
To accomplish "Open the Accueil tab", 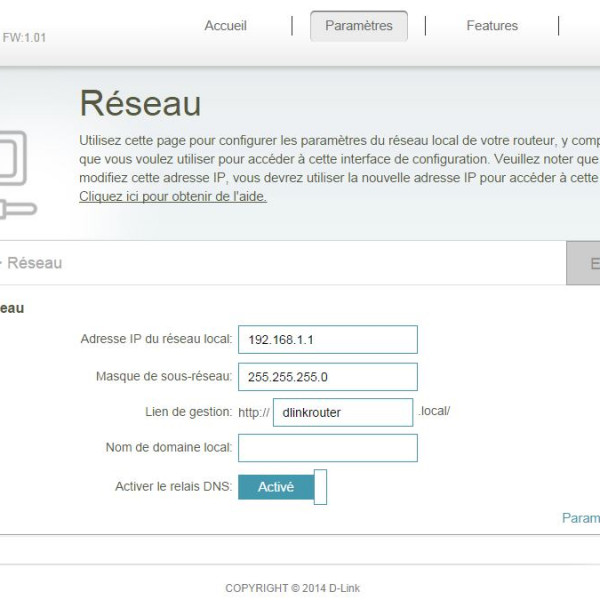I will tap(225, 26).
